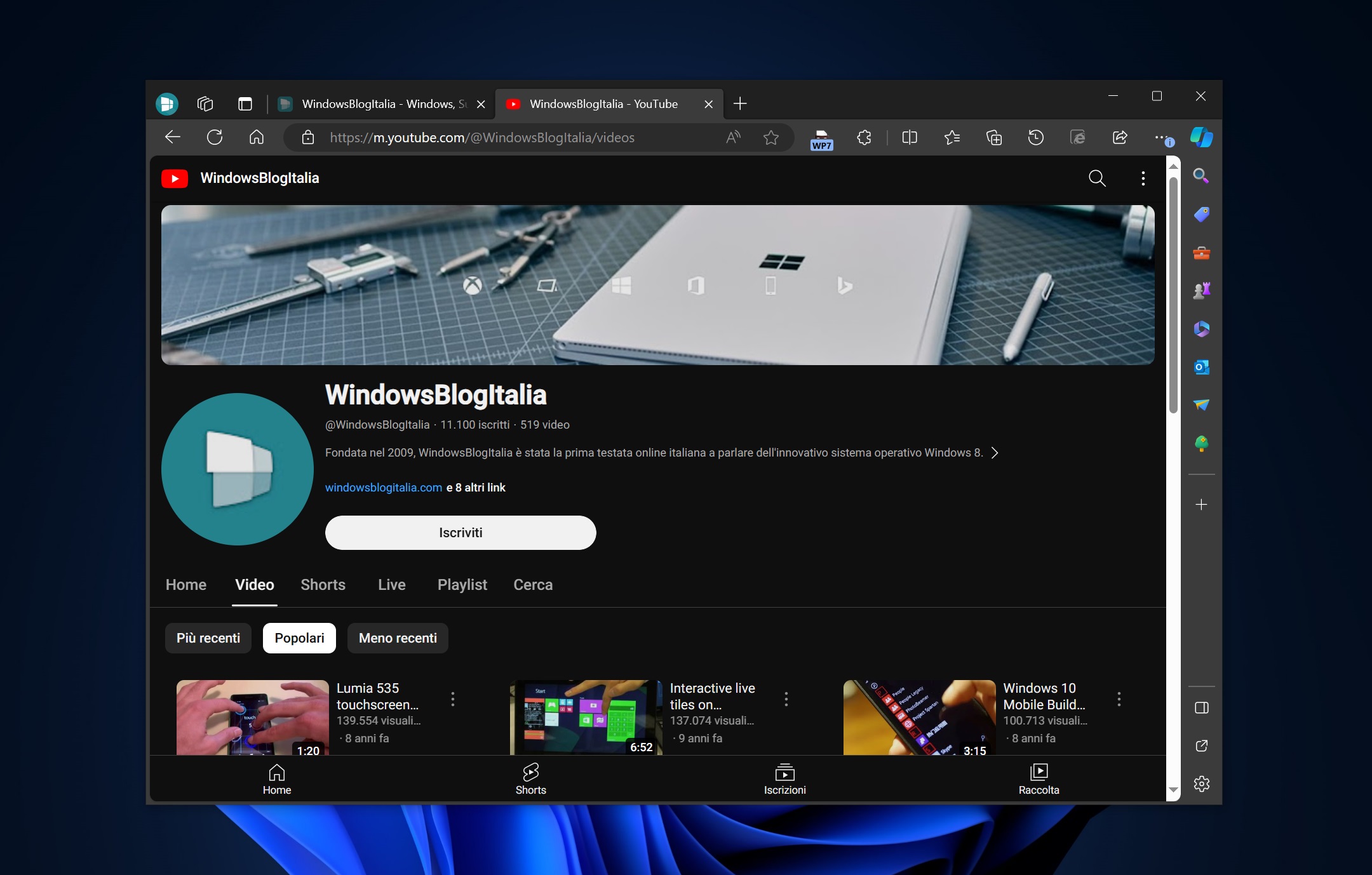The image size is (1372, 875).
Task: Open the tab actions menu icon
Action: coord(245,104)
